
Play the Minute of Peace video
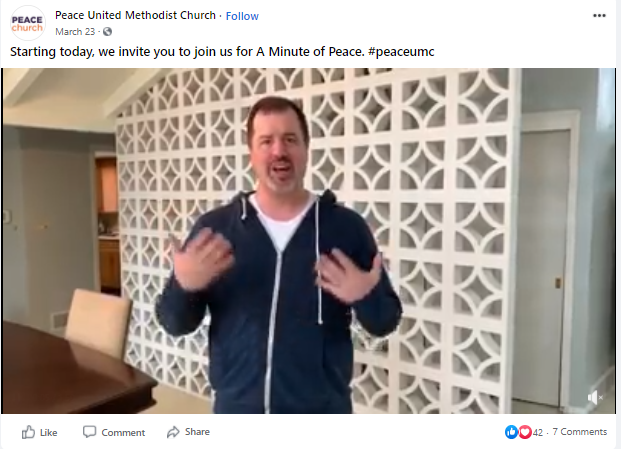(x=309, y=241)
